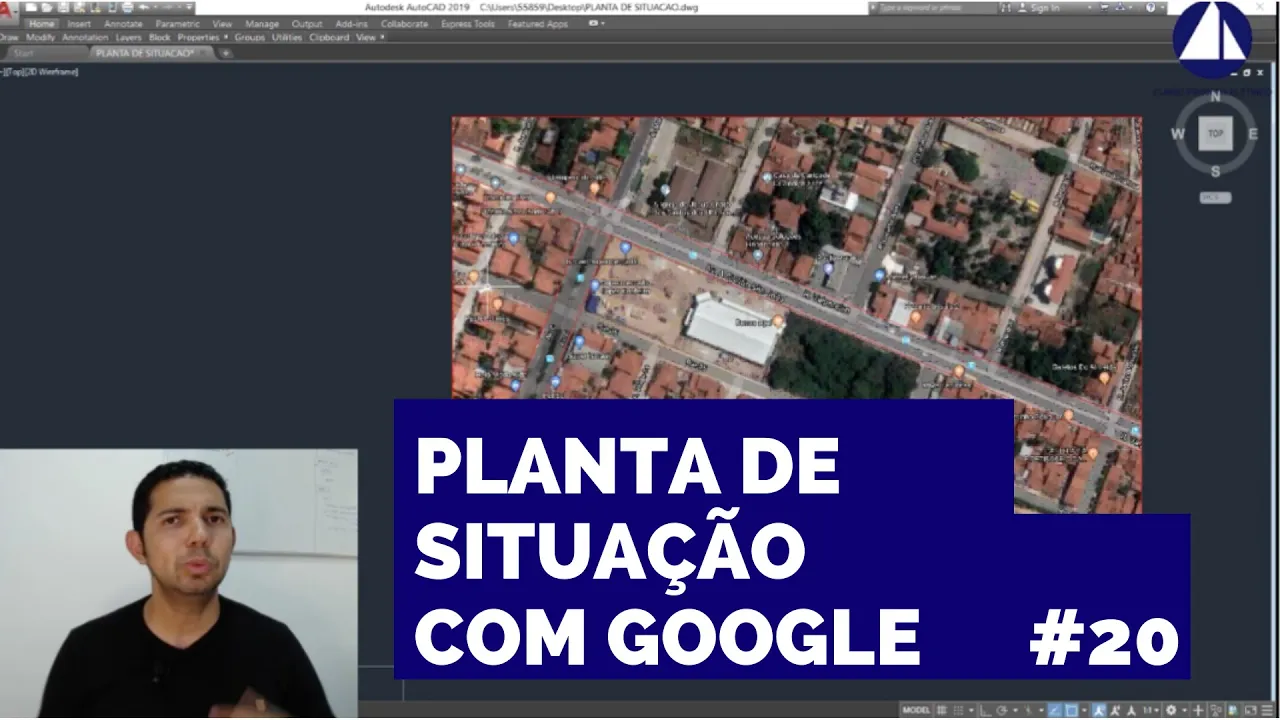This screenshot has width=1280, height=720.
Task: Open the Object Snap settings dropdown arrow
Action: click(1085, 710)
